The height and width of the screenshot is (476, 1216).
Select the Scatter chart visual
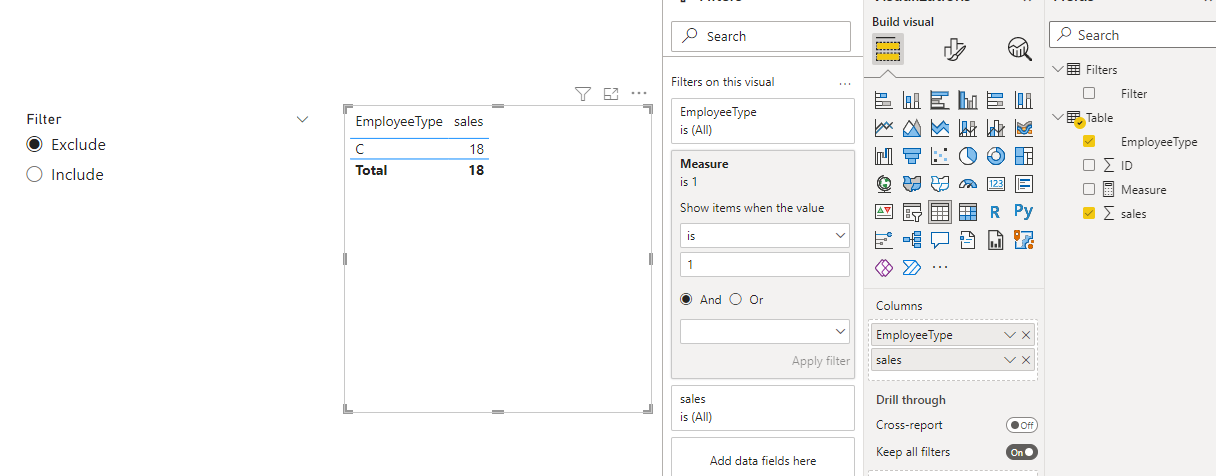click(x=940, y=156)
